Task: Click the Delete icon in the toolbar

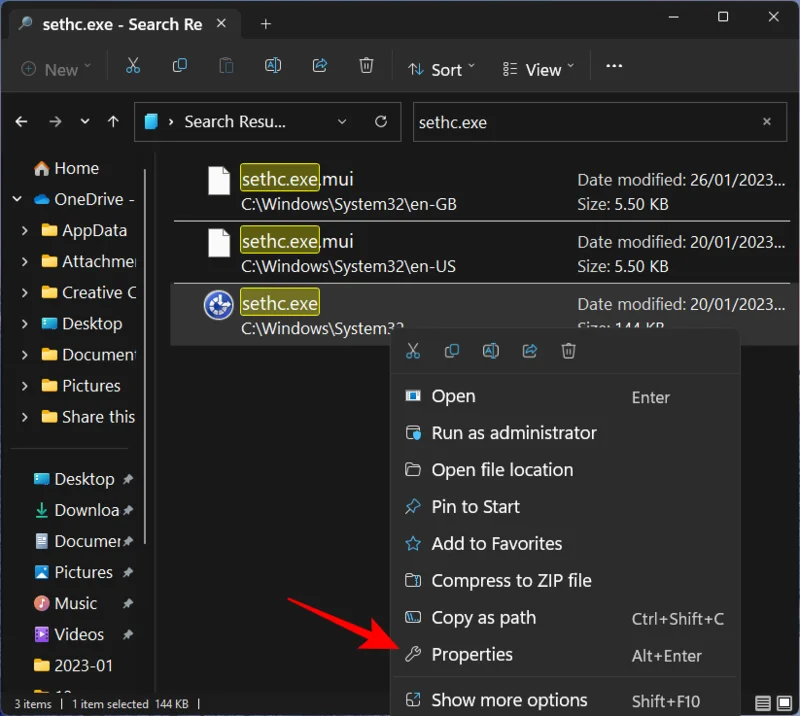Action: [366, 66]
